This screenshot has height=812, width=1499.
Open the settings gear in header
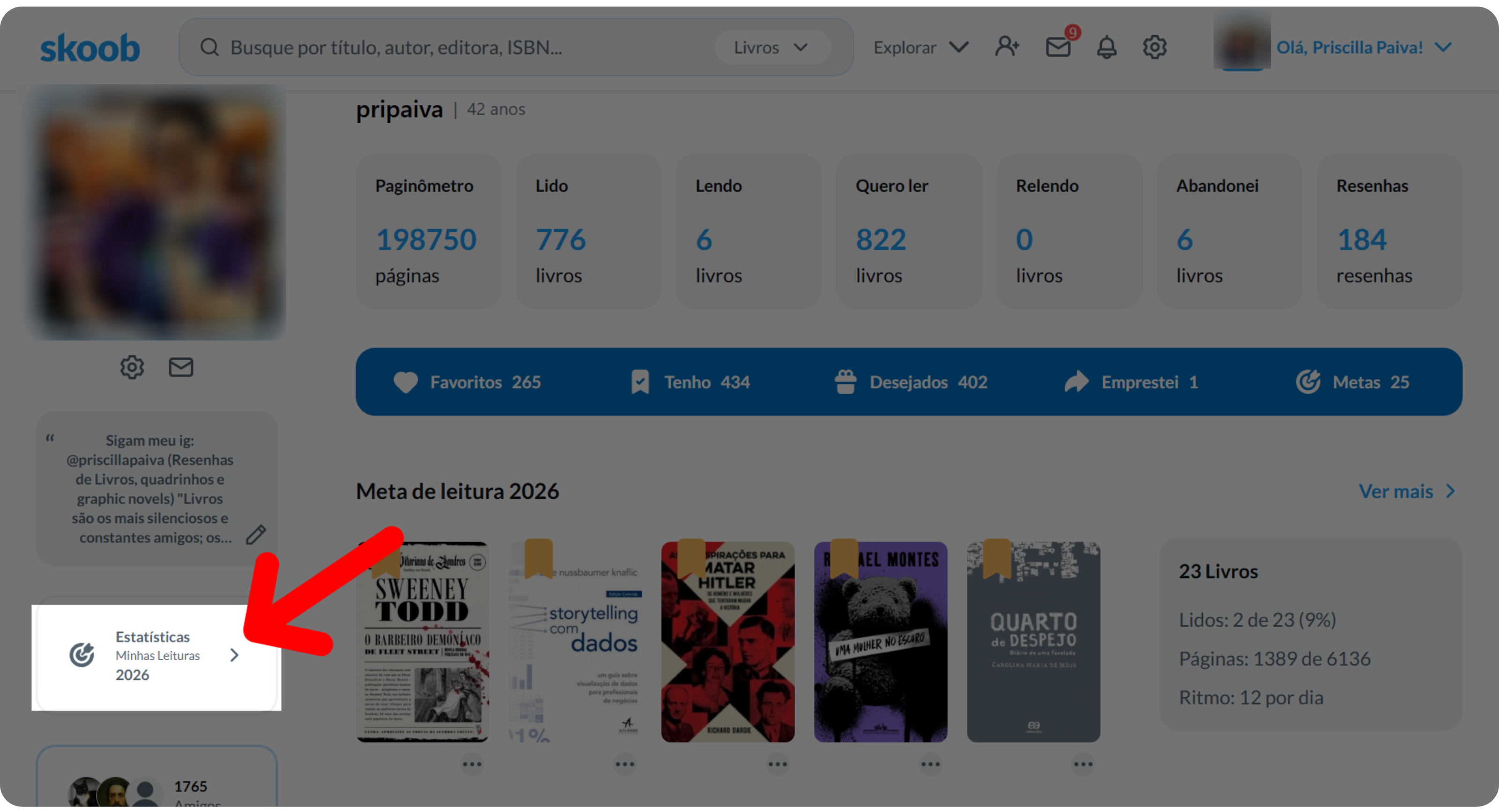coord(1155,47)
